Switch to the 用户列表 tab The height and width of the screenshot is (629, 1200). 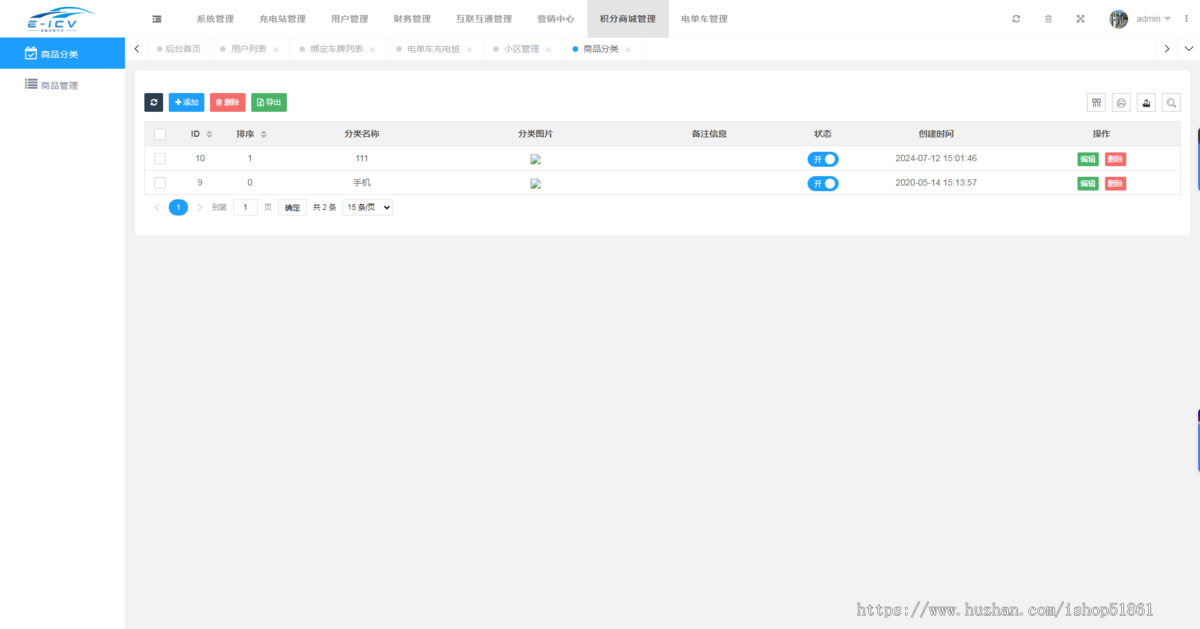point(248,49)
